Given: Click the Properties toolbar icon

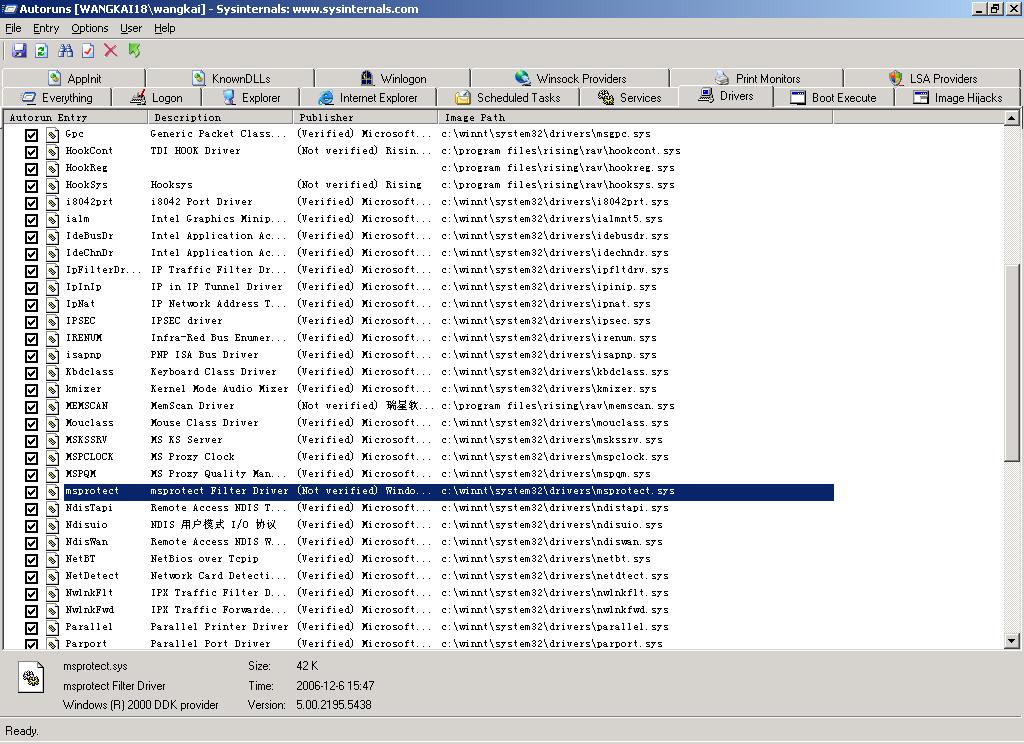Looking at the screenshot, I should click(88, 50).
